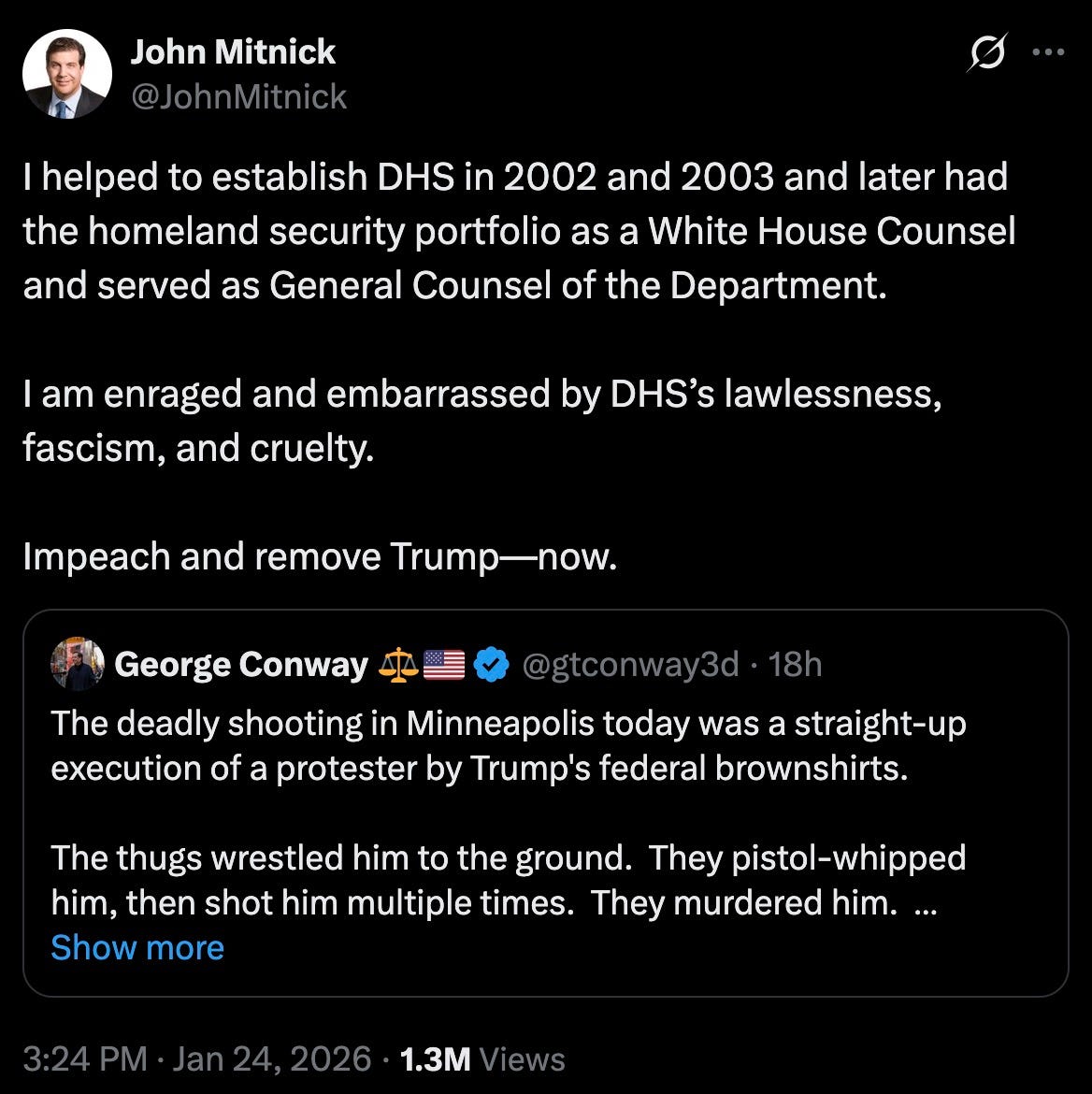The width and height of the screenshot is (1092, 1094).
Task: Click the 18h quoted tweet timestamp
Action: tap(795, 665)
